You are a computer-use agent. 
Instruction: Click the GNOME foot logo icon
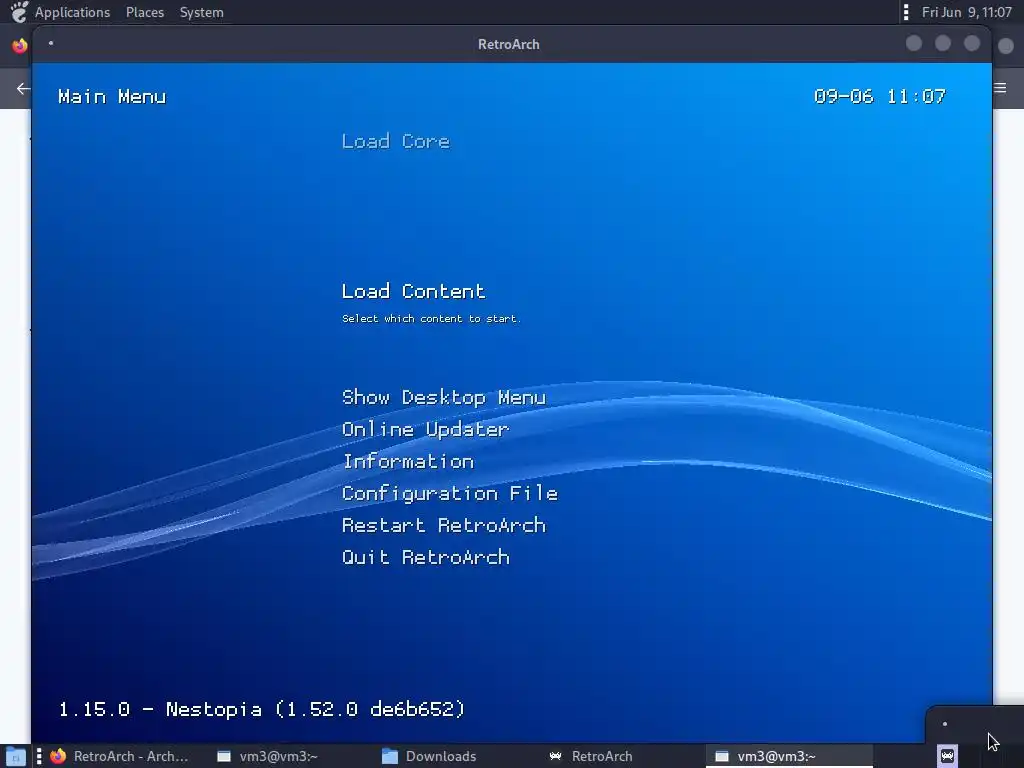19,12
